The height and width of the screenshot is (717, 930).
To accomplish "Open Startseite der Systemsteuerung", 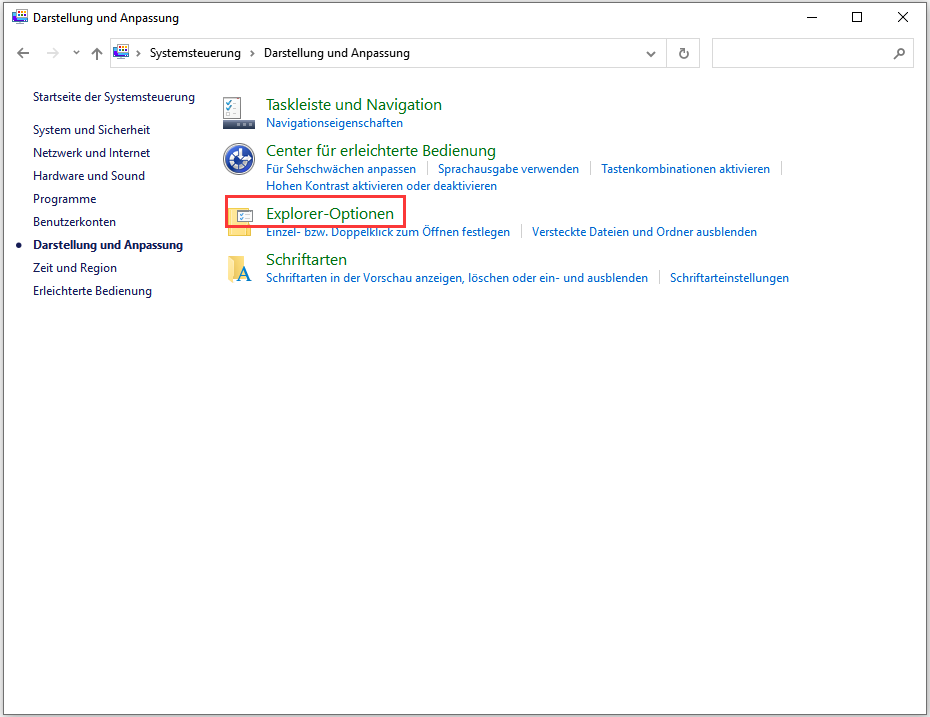I will coord(114,97).
